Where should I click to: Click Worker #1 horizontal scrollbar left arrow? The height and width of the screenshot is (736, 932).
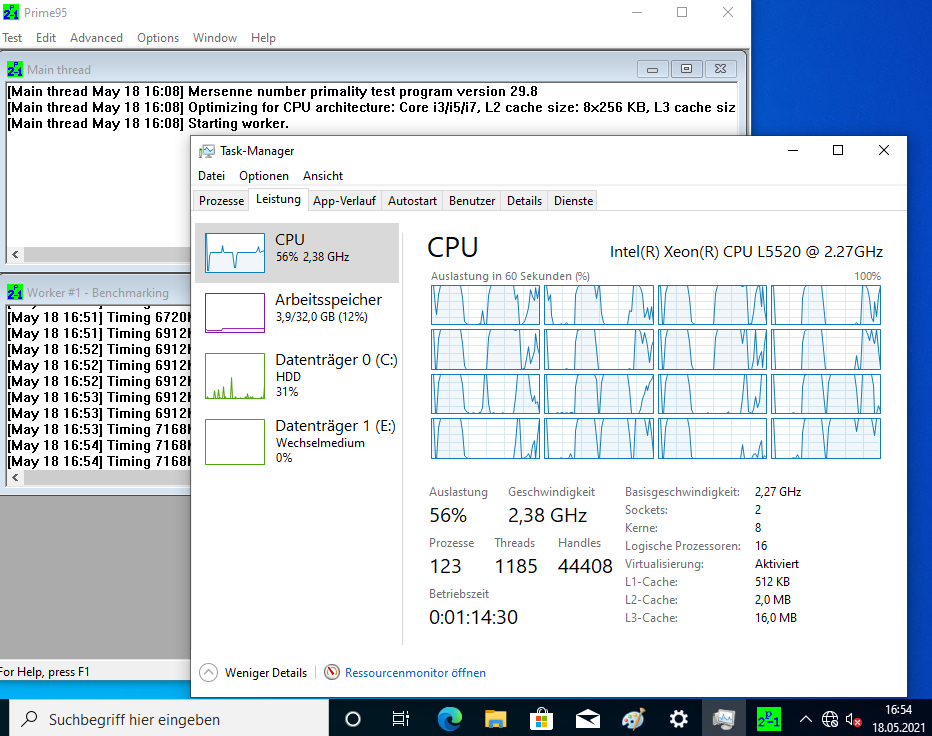[15, 477]
